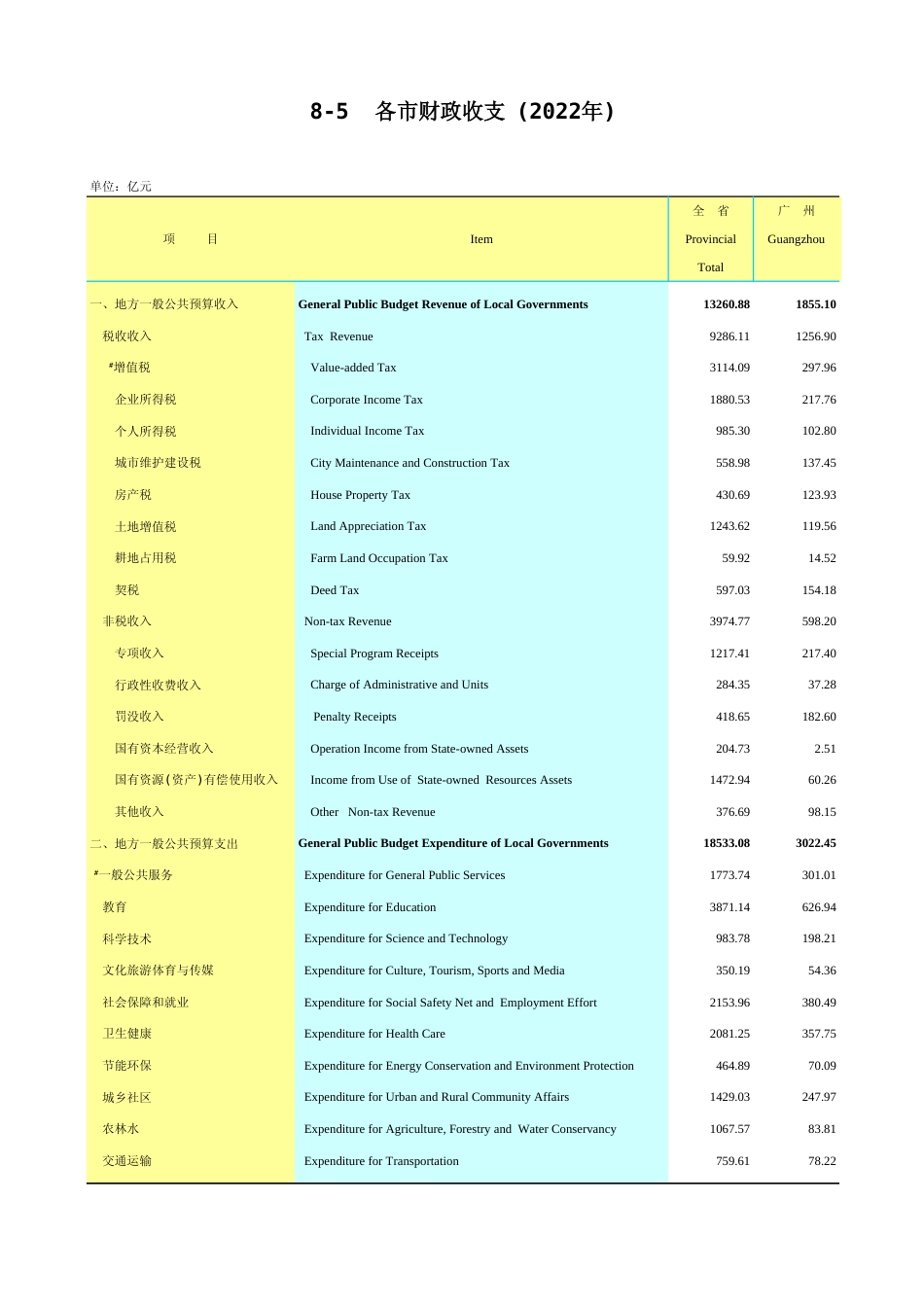Click the "Non-tax Revenue" row label

(x=347, y=621)
